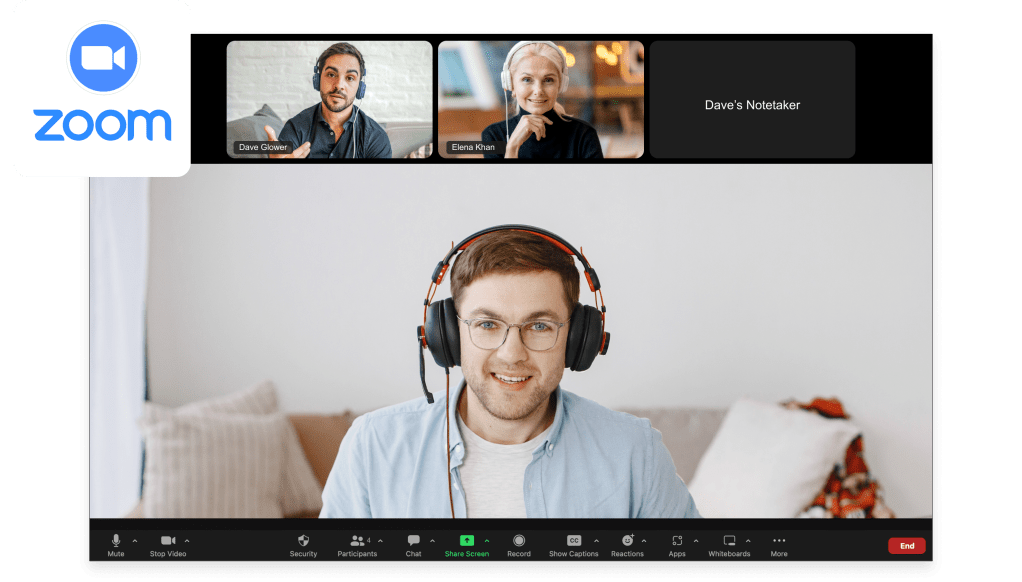Open the More (three dots) menu
Viewport: 1022px width, 582px height.
click(x=779, y=541)
